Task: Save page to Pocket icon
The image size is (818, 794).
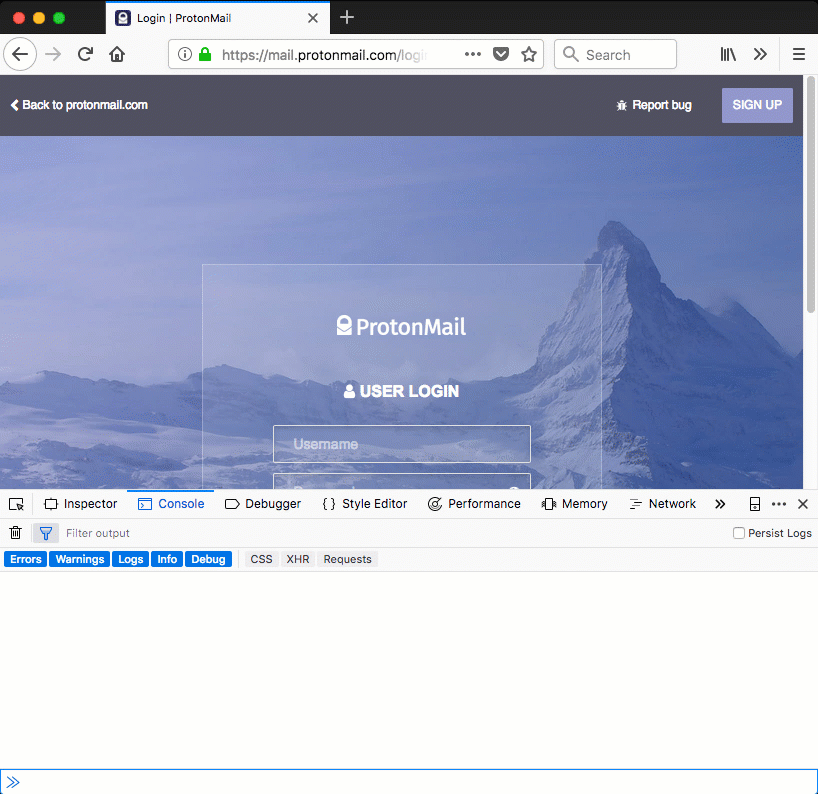Action: coord(501,54)
